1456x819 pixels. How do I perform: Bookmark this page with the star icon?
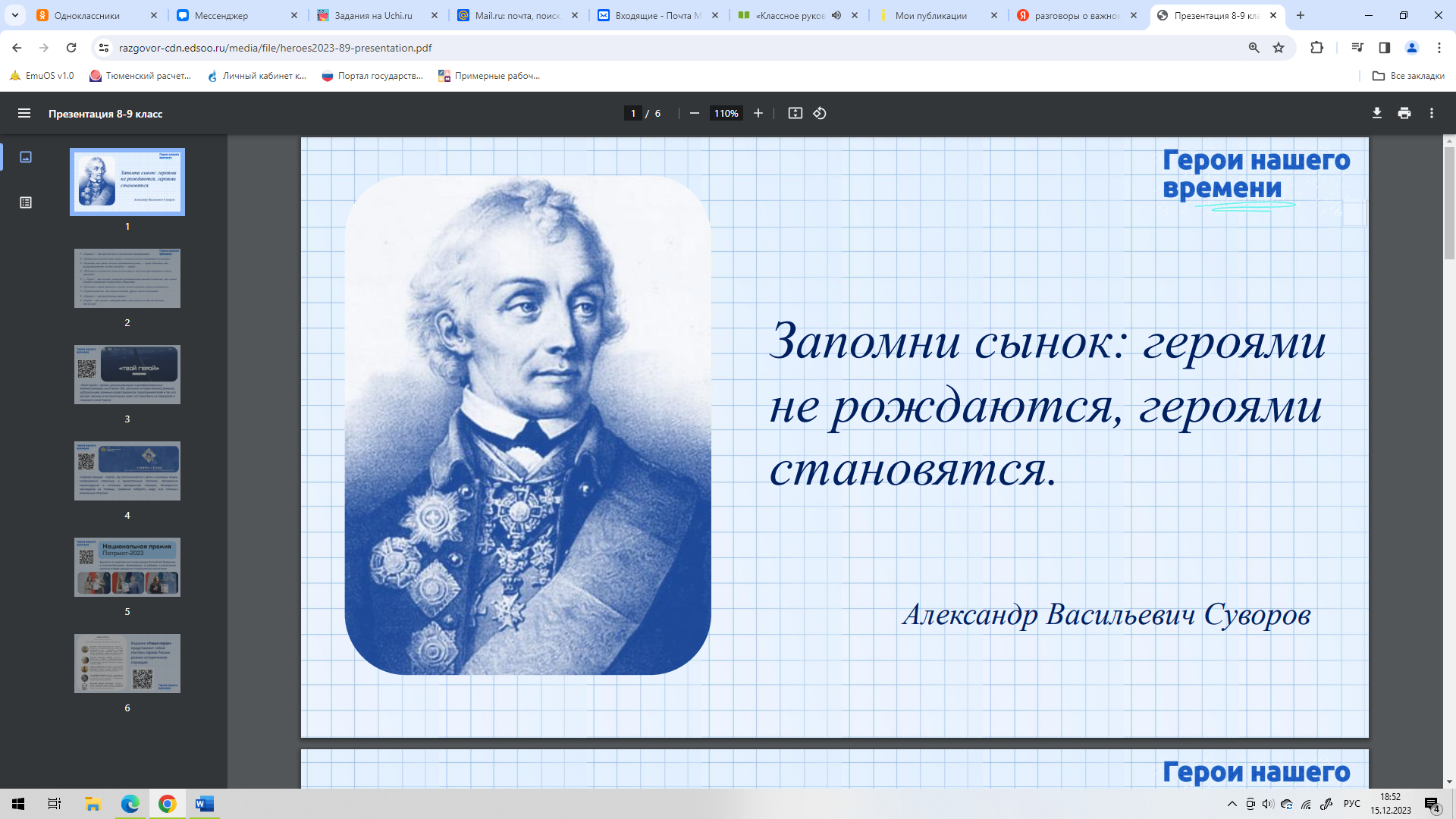(x=1279, y=48)
